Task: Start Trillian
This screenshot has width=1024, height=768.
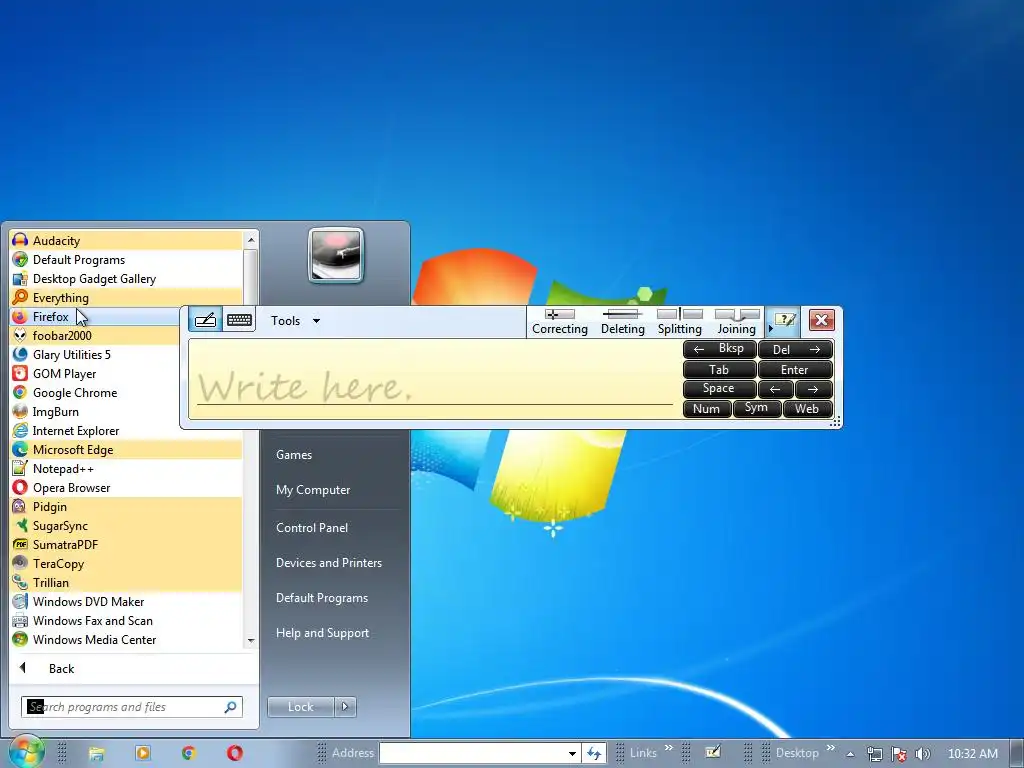Action: click(126, 583)
